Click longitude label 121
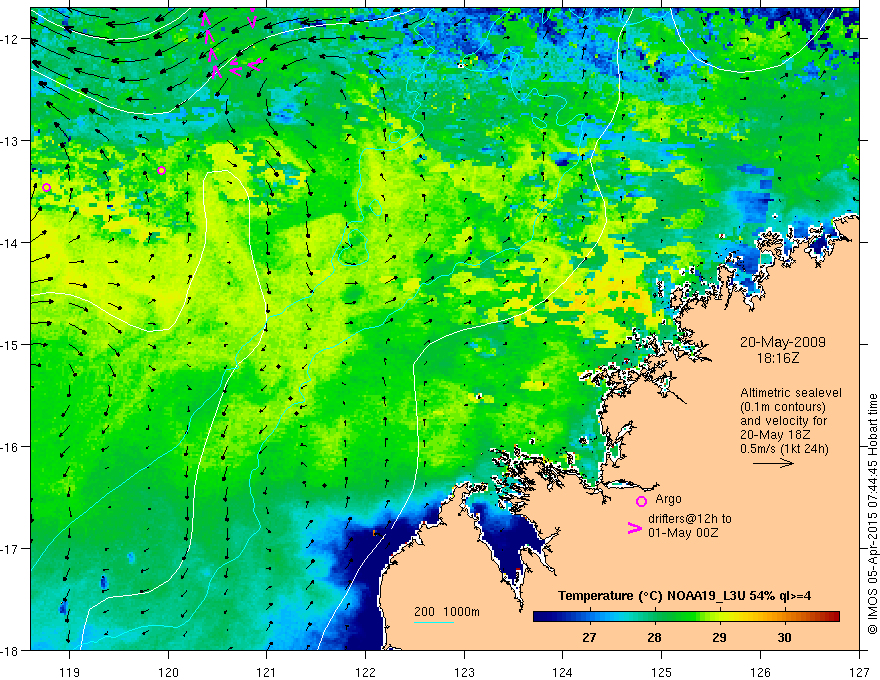 [x=267, y=672]
